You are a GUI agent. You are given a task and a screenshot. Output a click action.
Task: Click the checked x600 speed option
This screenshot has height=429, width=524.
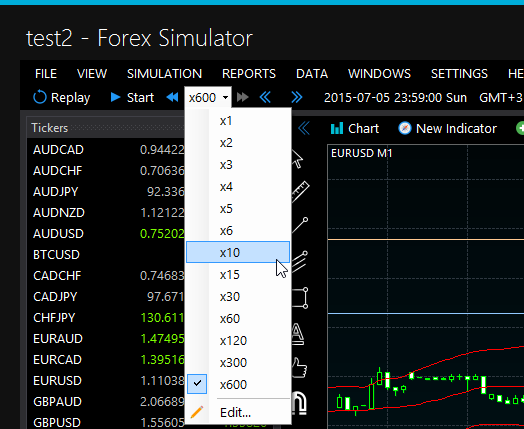(238, 385)
